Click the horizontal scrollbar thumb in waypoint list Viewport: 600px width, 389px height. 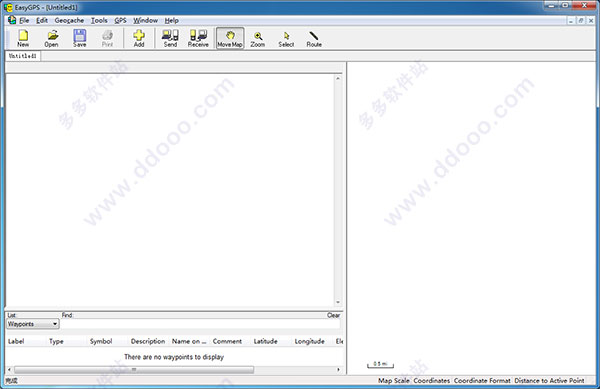(x=134, y=369)
